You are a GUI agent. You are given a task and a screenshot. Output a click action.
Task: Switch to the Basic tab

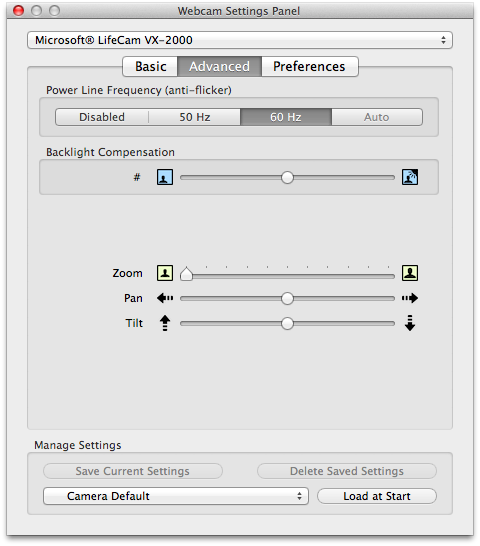click(x=150, y=67)
